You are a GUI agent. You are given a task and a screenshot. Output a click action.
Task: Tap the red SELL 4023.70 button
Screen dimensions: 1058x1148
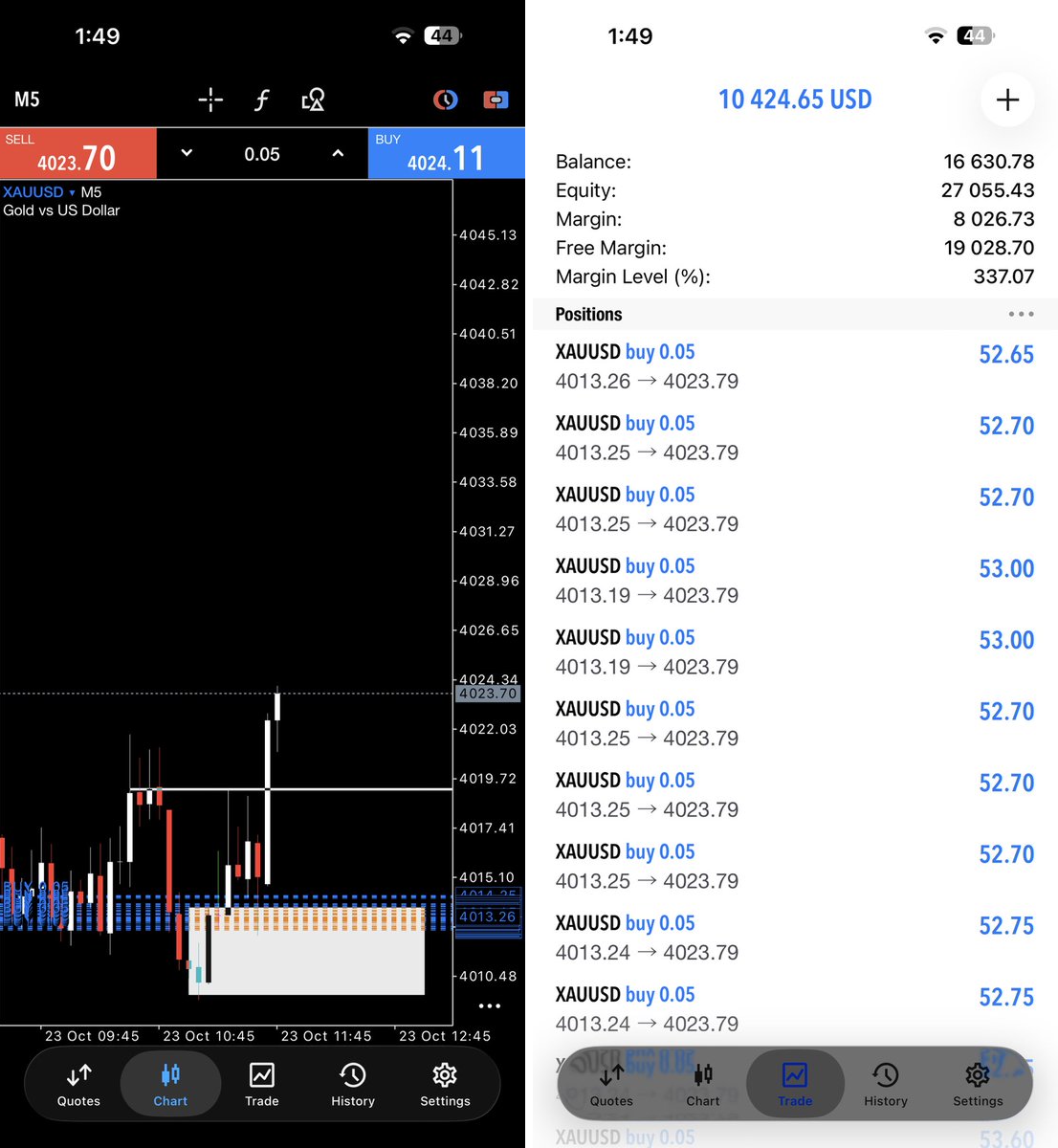coord(78,153)
